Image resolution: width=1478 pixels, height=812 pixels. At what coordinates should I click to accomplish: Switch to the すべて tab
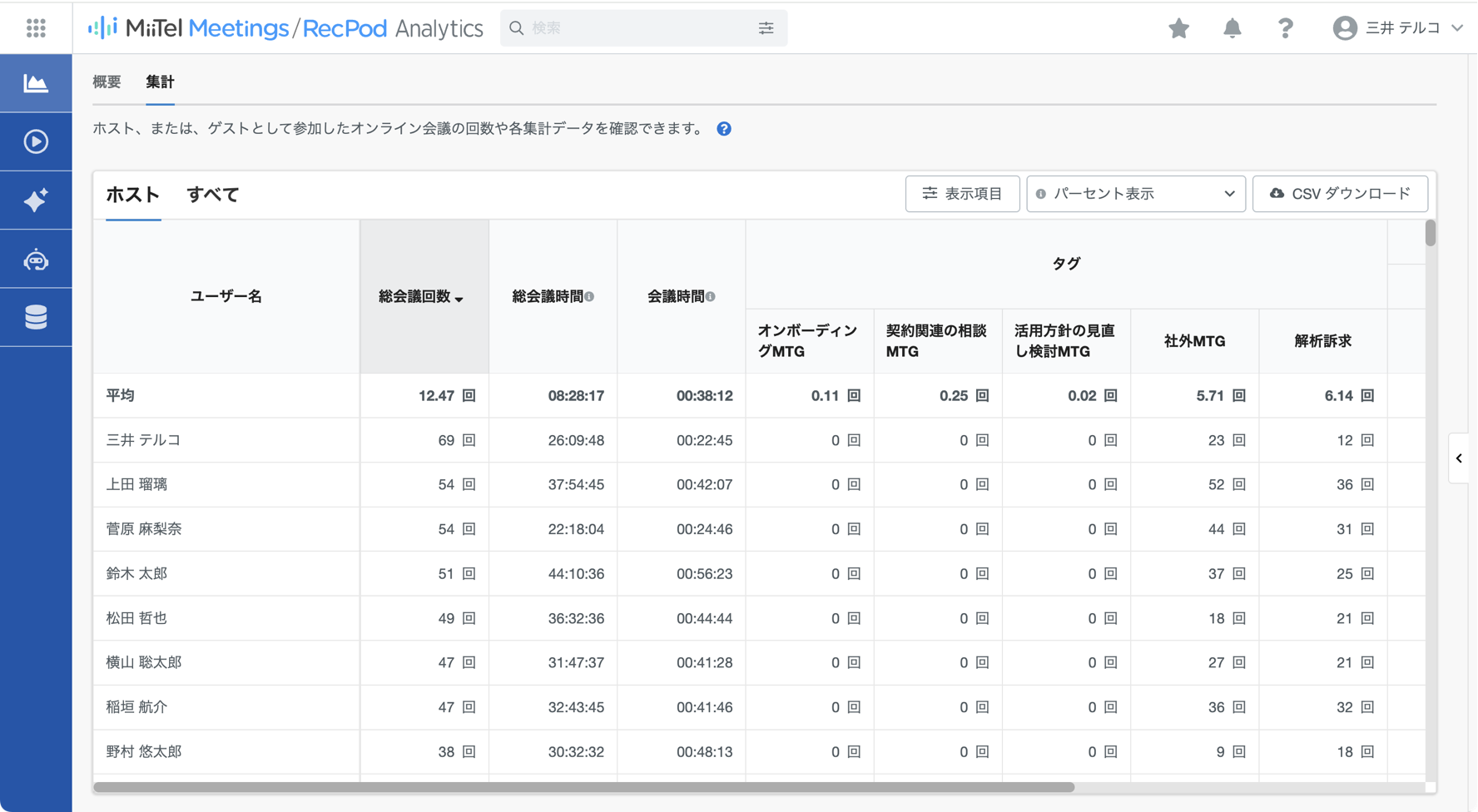(x=213, y=195)
